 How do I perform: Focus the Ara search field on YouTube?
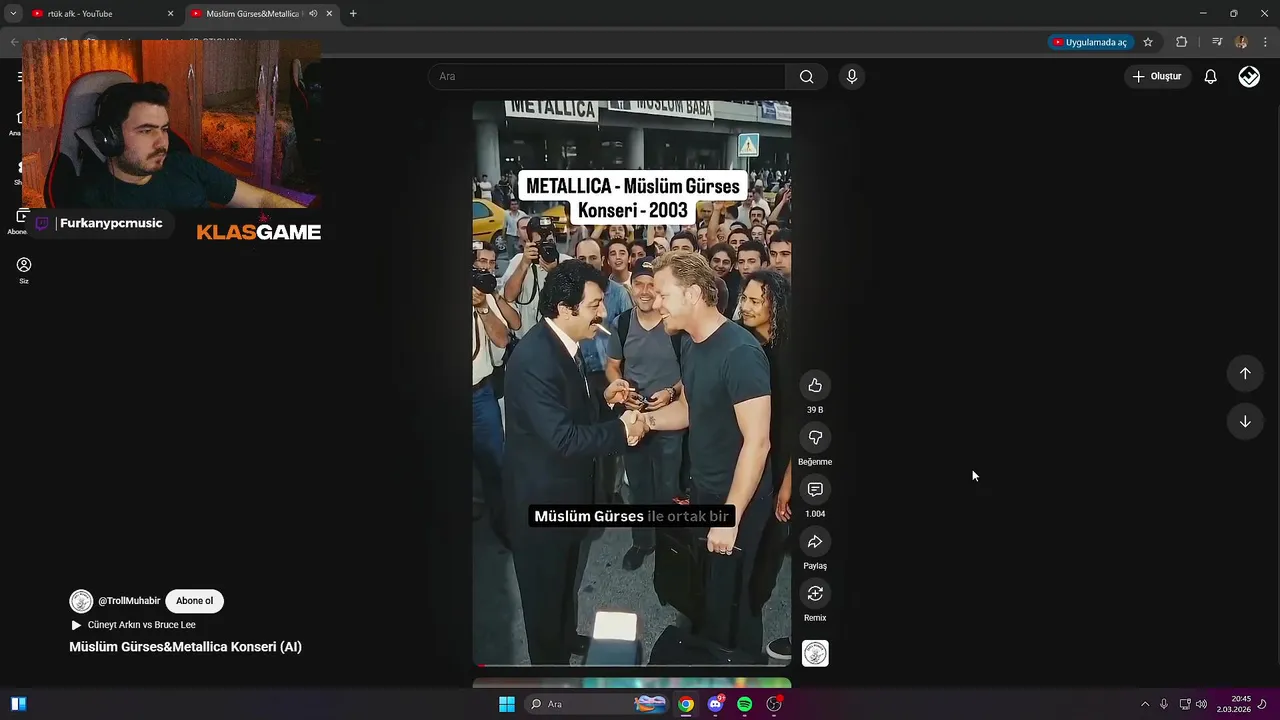point(608,77)
